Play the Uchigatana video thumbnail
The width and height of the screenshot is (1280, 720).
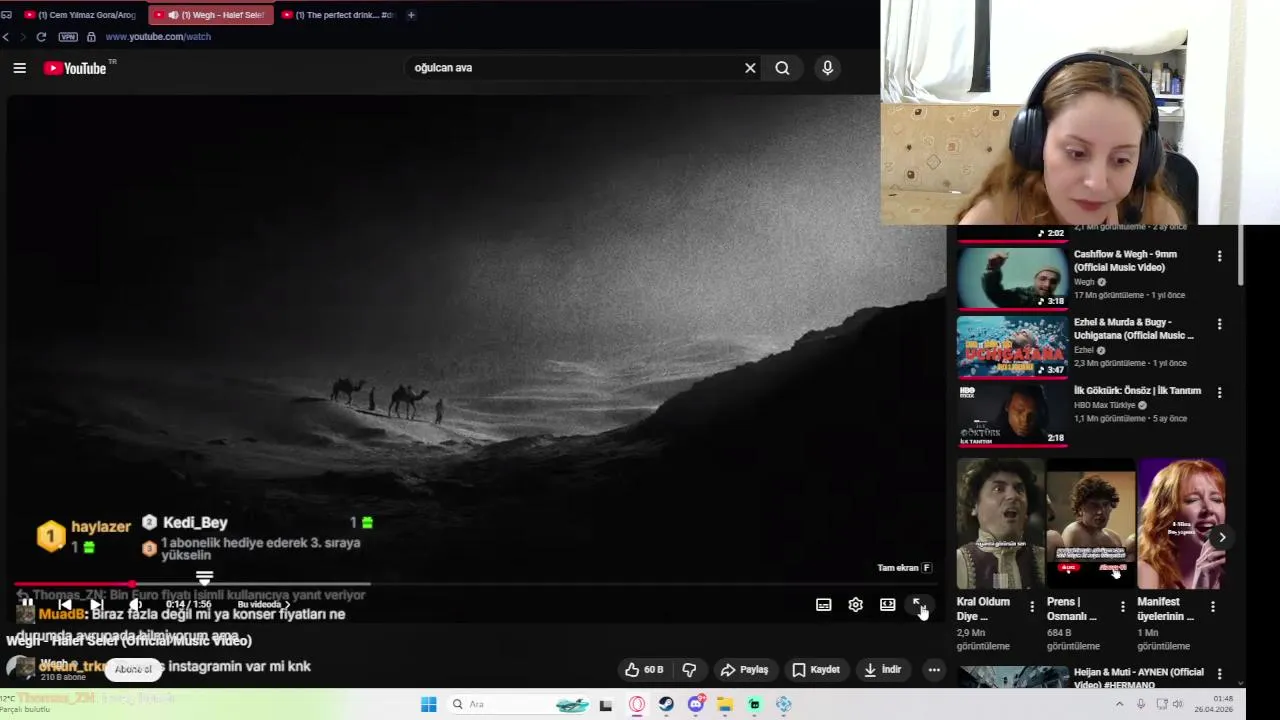click(1012, 346)
